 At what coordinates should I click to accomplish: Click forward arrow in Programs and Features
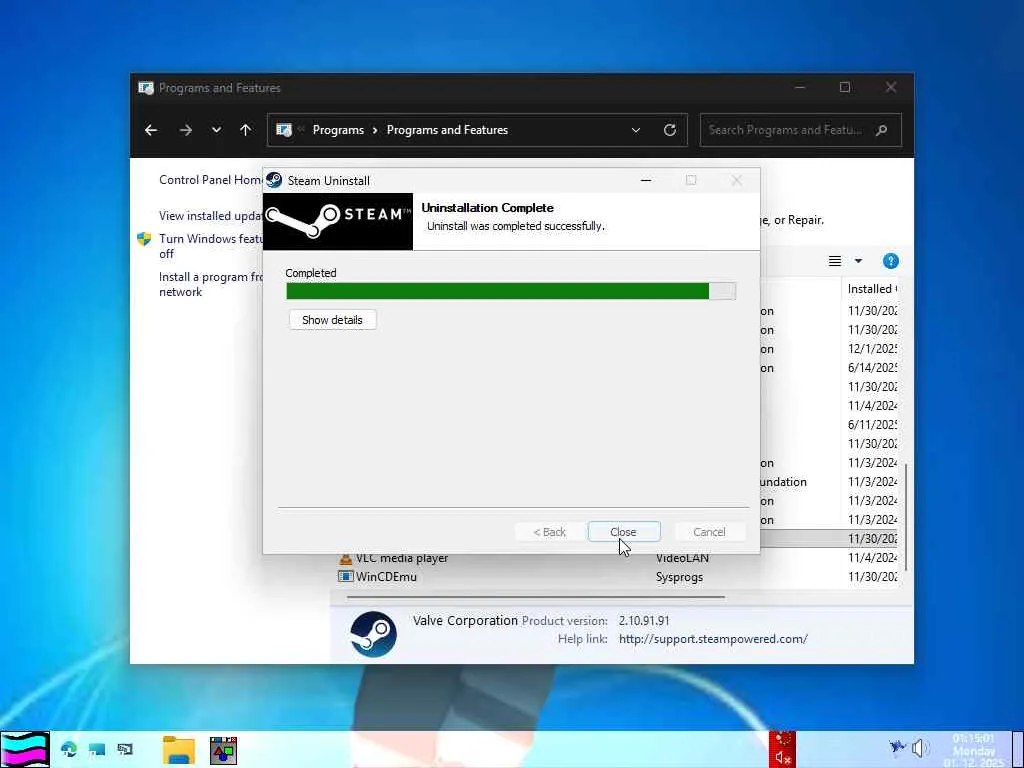185,130
